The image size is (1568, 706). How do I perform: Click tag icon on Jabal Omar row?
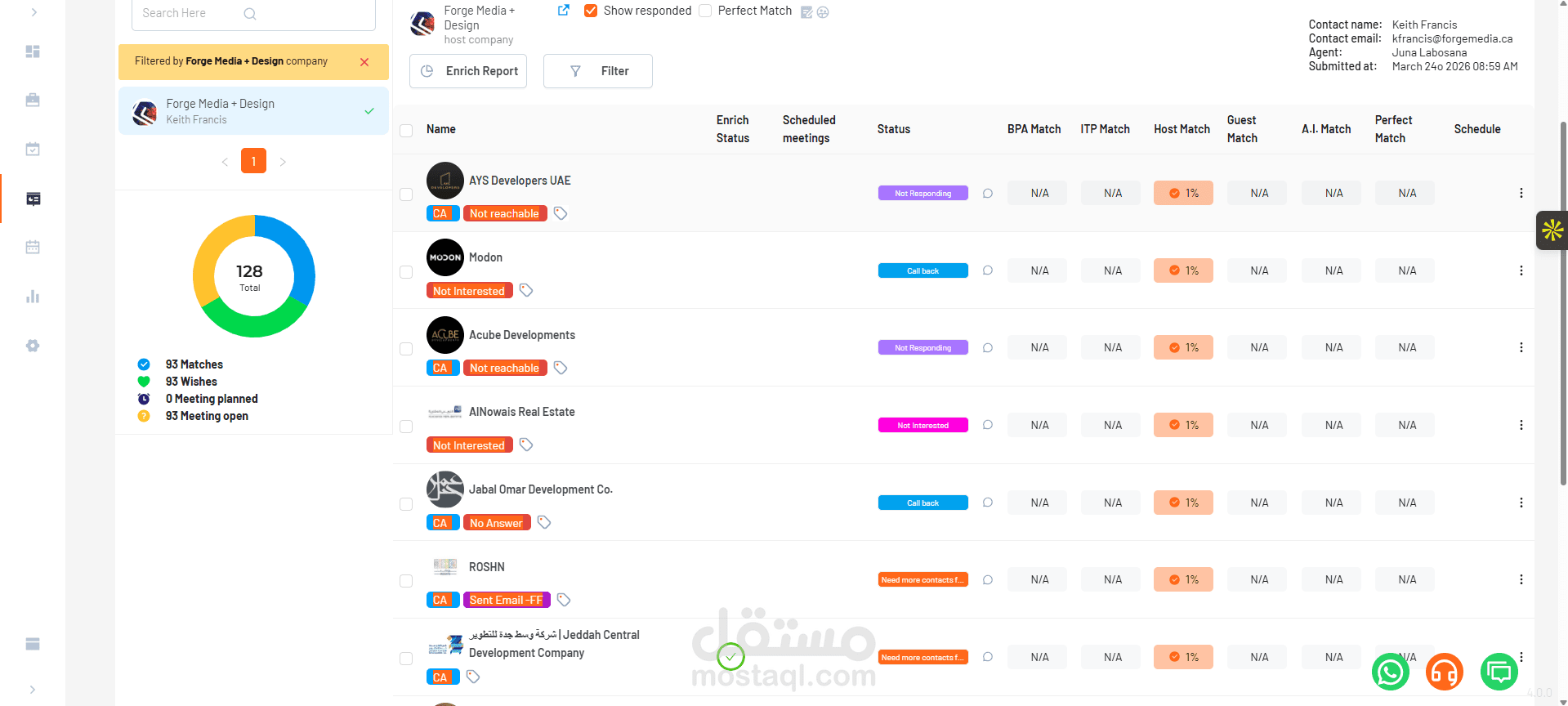point(544,522)
